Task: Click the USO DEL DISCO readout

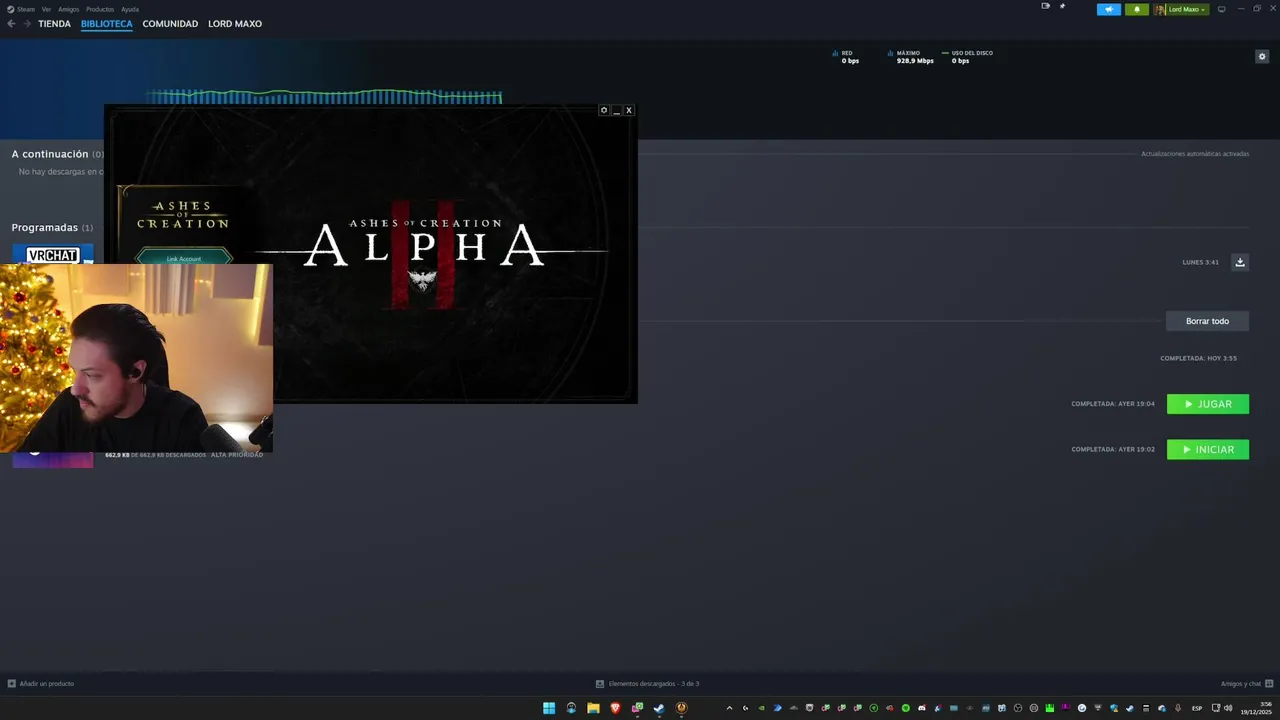Action: point(967,57)
